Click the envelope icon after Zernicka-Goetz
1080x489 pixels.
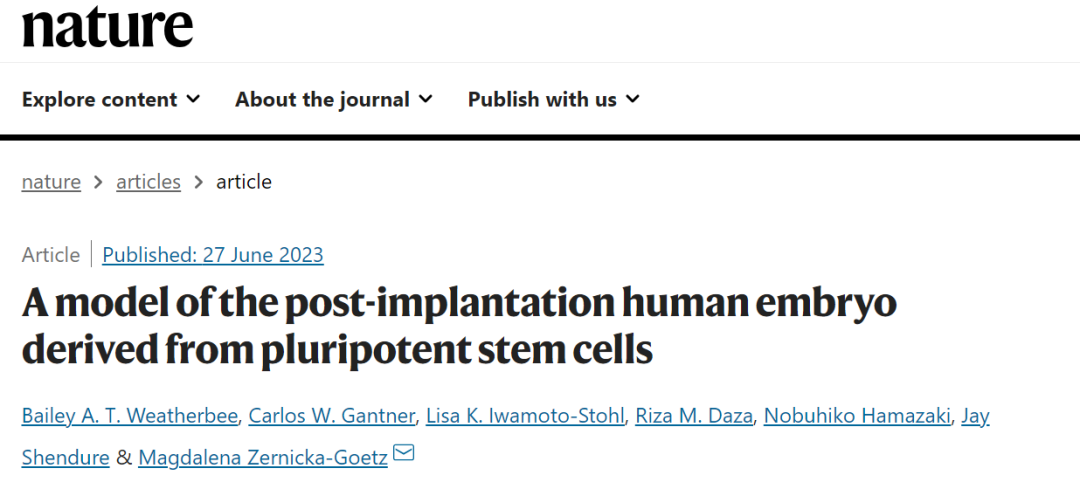(x=404, y=455)
